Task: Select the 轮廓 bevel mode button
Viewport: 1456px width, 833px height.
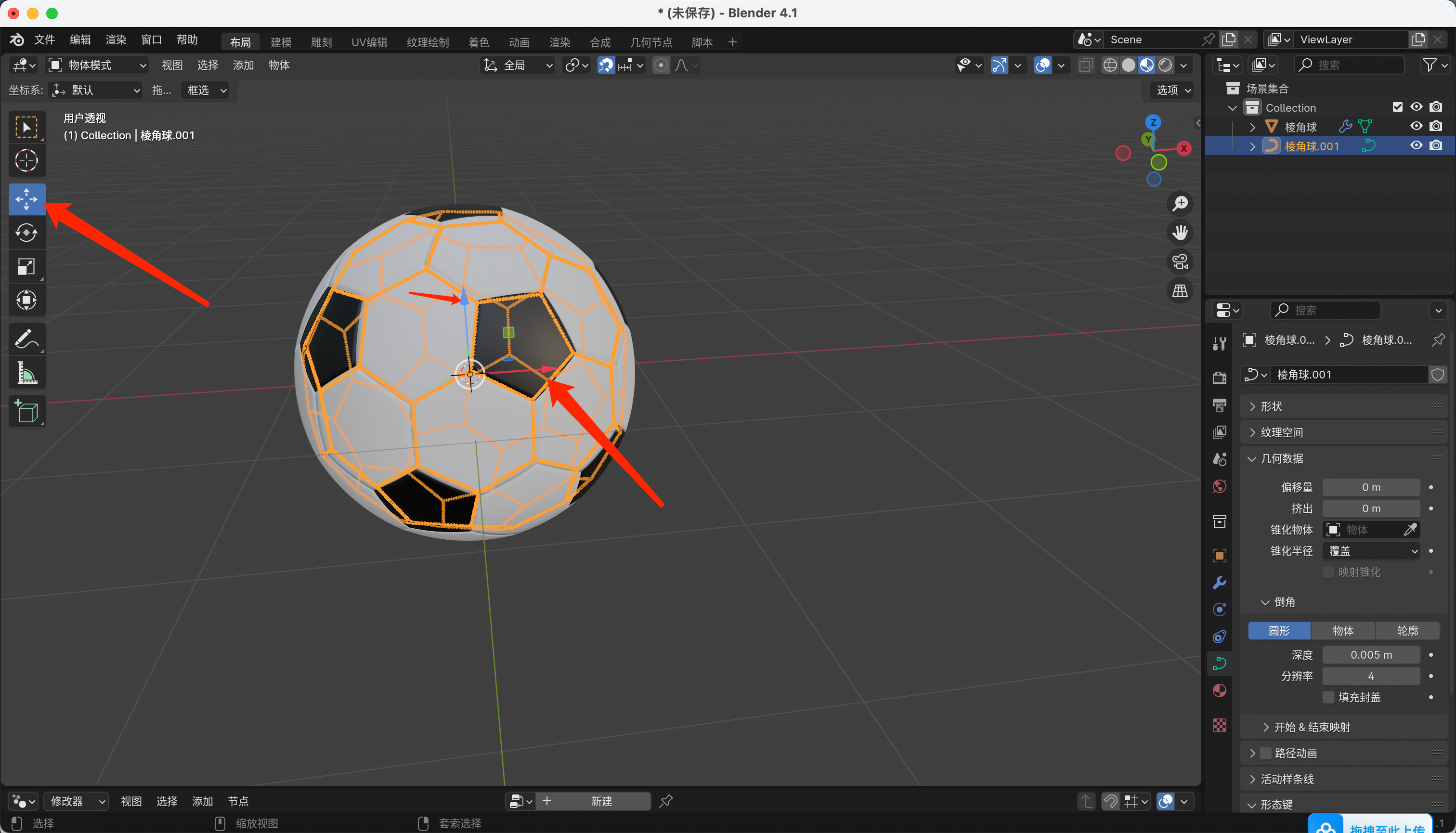Action: 1407,630
